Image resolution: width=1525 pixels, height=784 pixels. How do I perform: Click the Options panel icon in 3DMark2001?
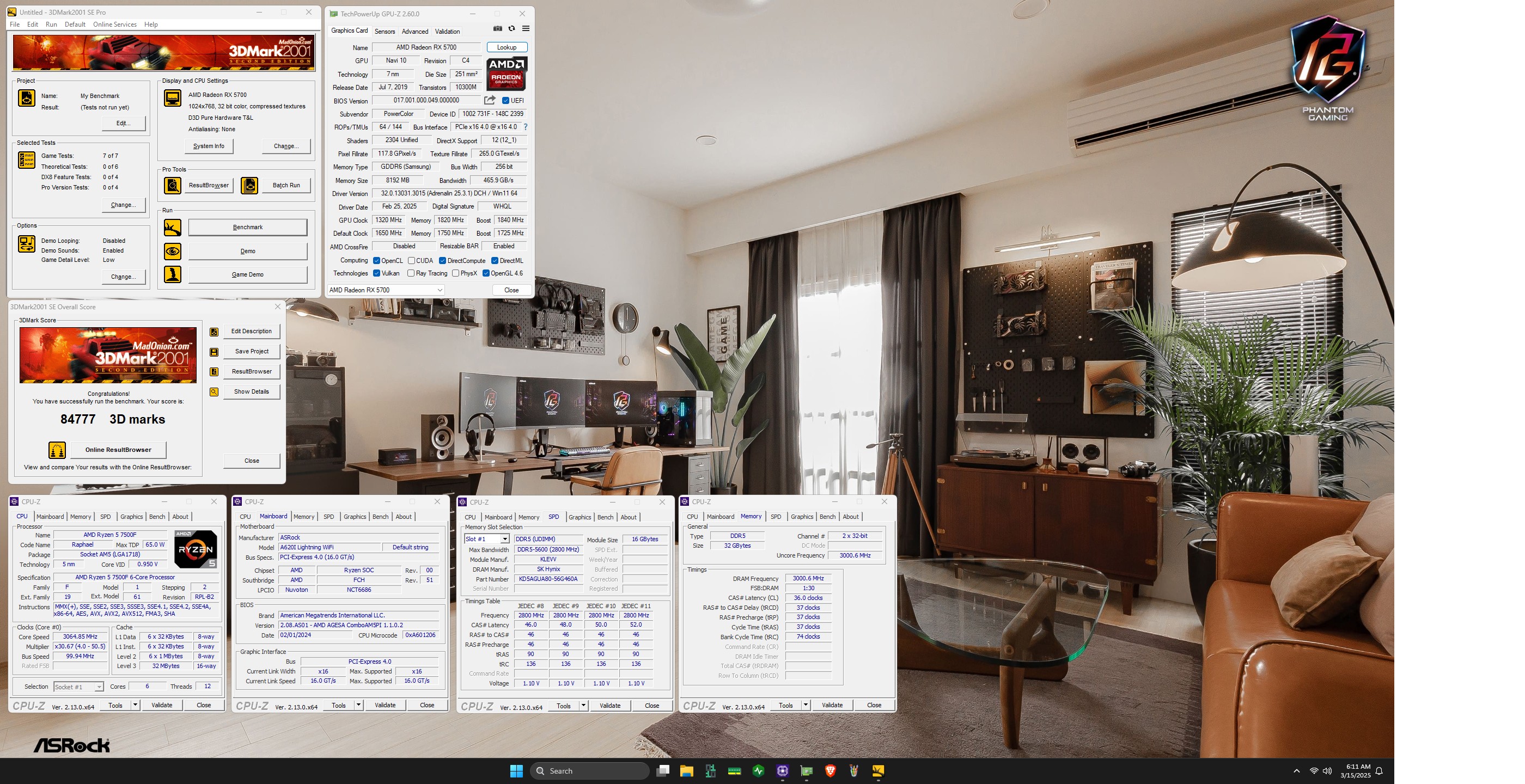click(27, 244)
